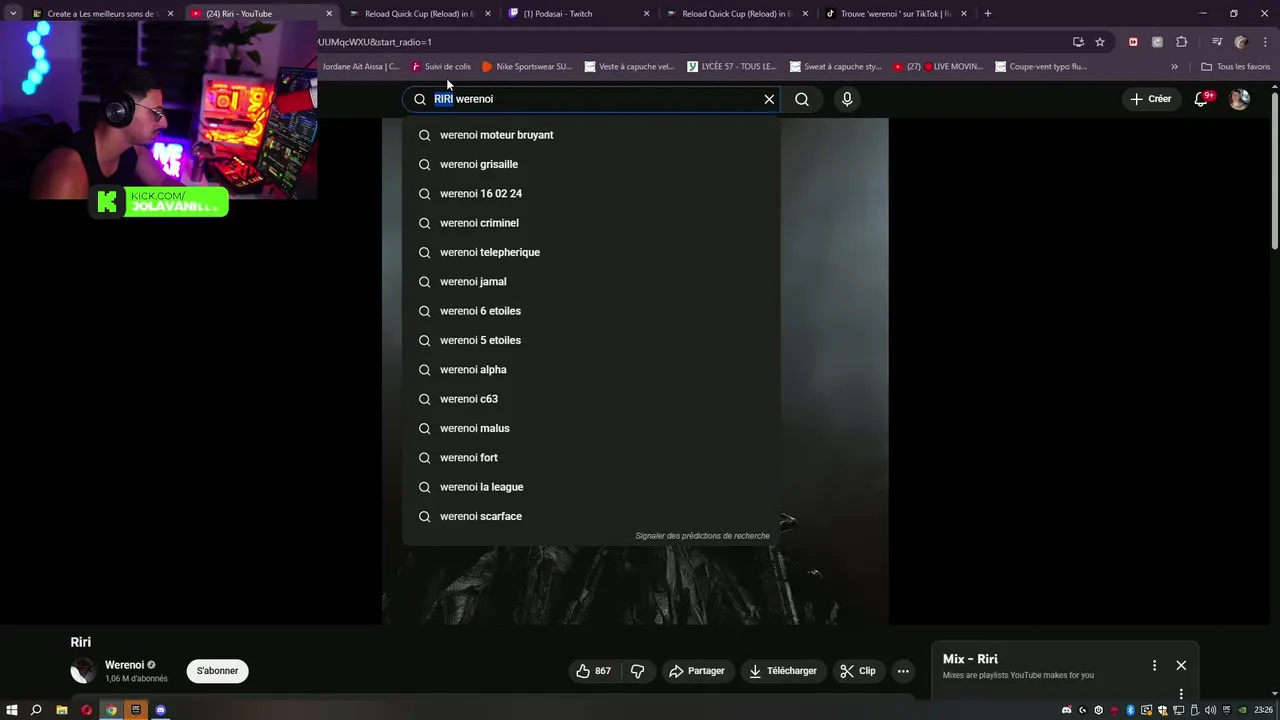Image resolution: width=1280 pixels, height=720 pixels.
Task: Select suggestion 'werenoi c63'
Action: 591,399
